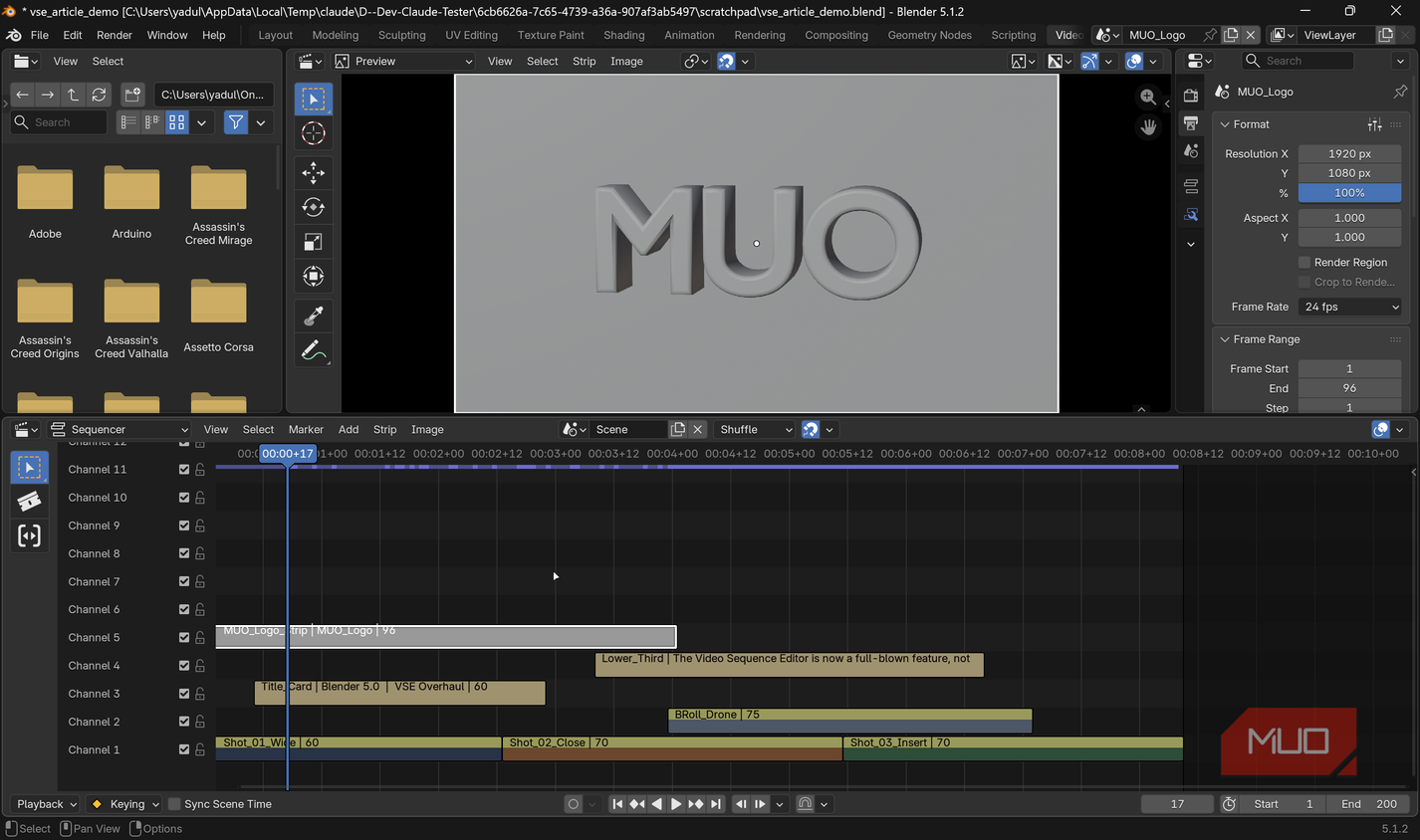Open the sequencer Marker menu
Image resolution: width=1420 pixels, height=840 pixels.
(x=306, y=430)
